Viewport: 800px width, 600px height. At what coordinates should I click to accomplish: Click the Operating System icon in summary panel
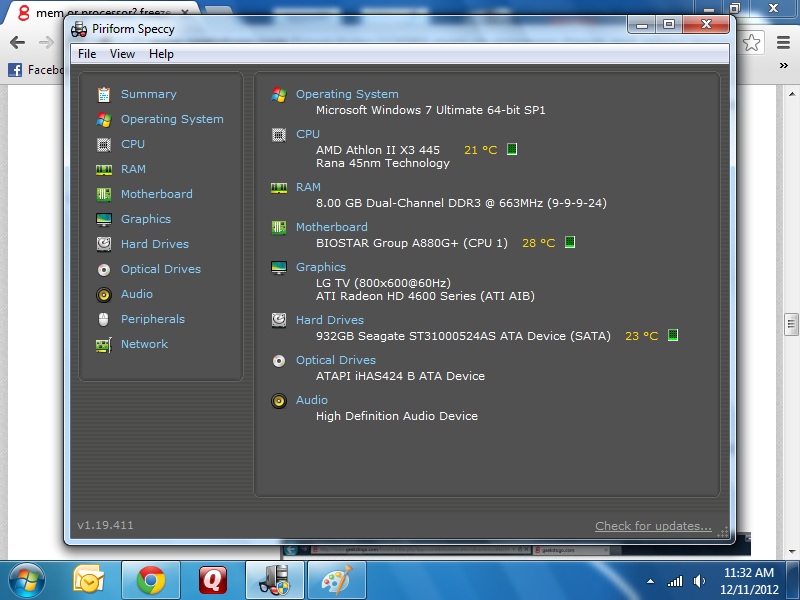point(279,94)
